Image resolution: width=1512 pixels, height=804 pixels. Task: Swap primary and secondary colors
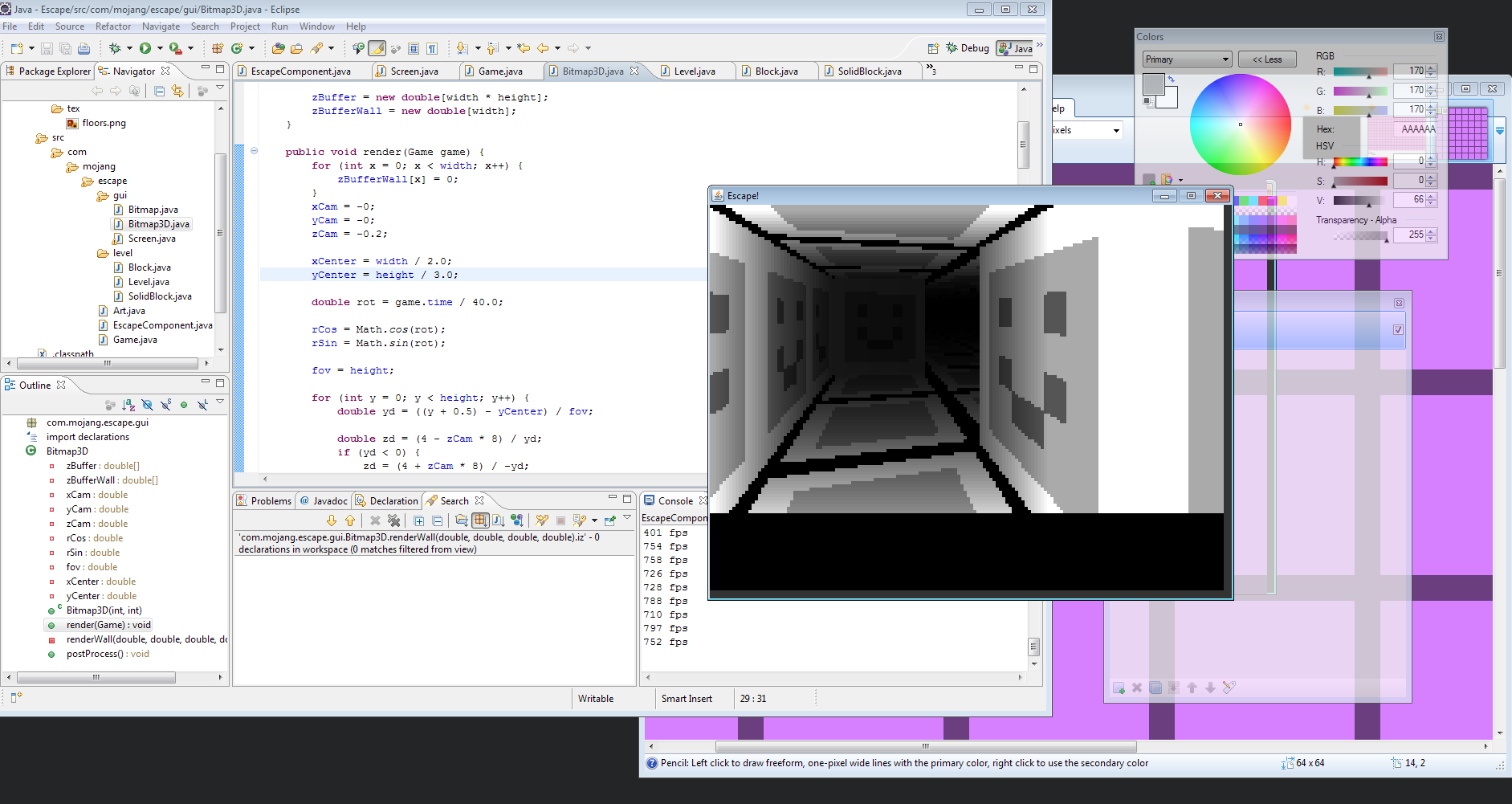point(1172,79)
